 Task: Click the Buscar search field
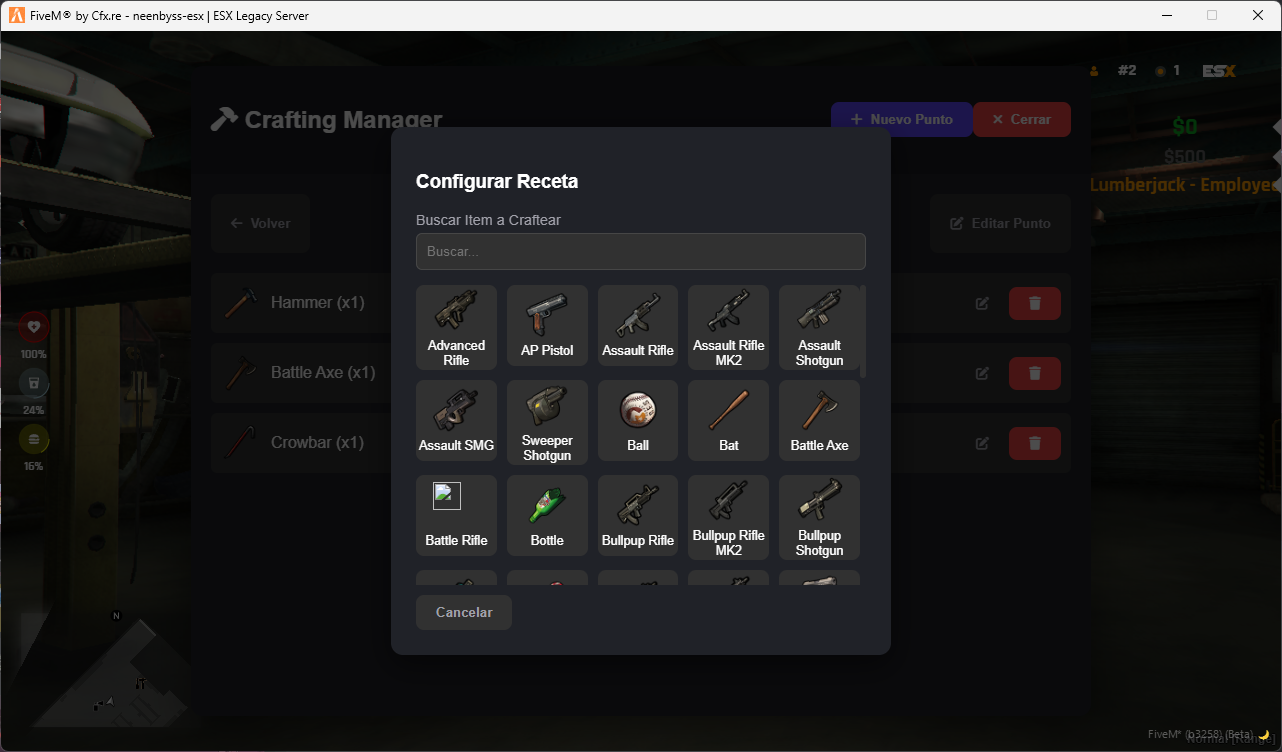pyautogui.click(x=641, y=251)
